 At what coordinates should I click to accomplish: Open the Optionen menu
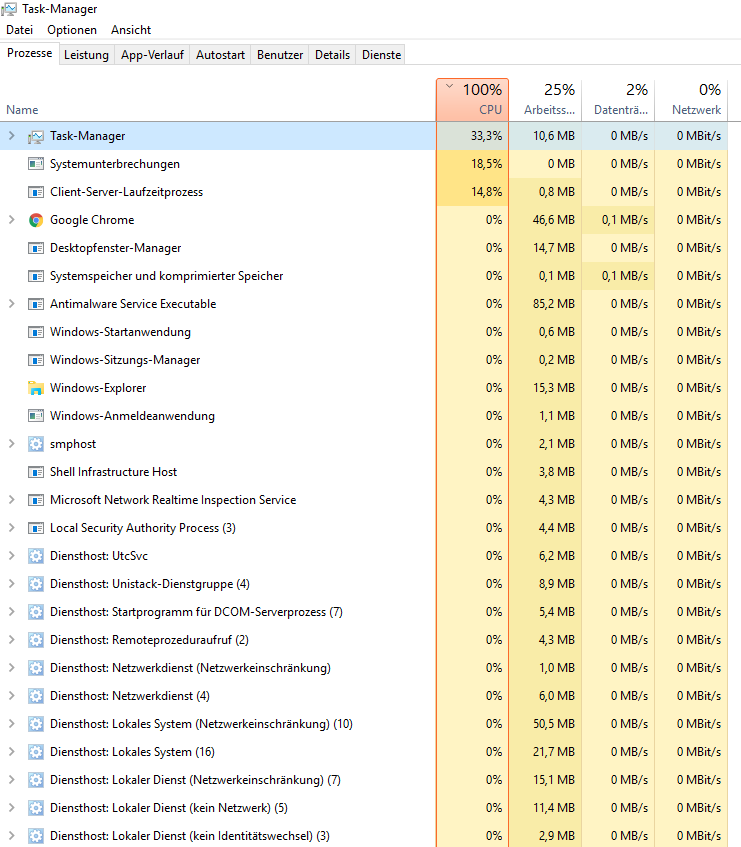72,30
